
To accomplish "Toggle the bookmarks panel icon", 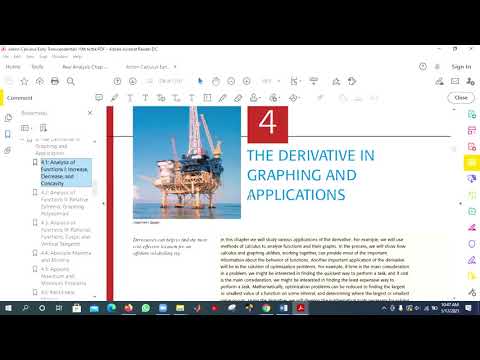I will tap(8, 134).
